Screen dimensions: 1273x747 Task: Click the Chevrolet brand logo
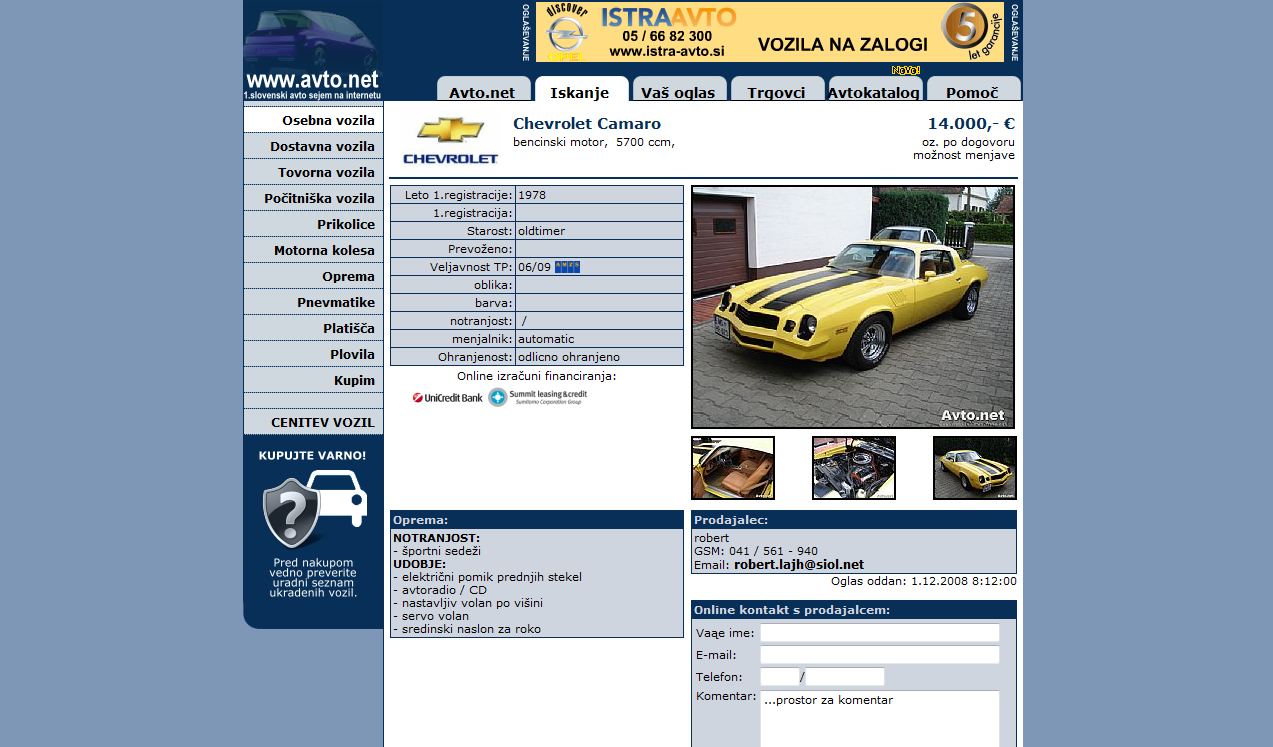point(450,140)
